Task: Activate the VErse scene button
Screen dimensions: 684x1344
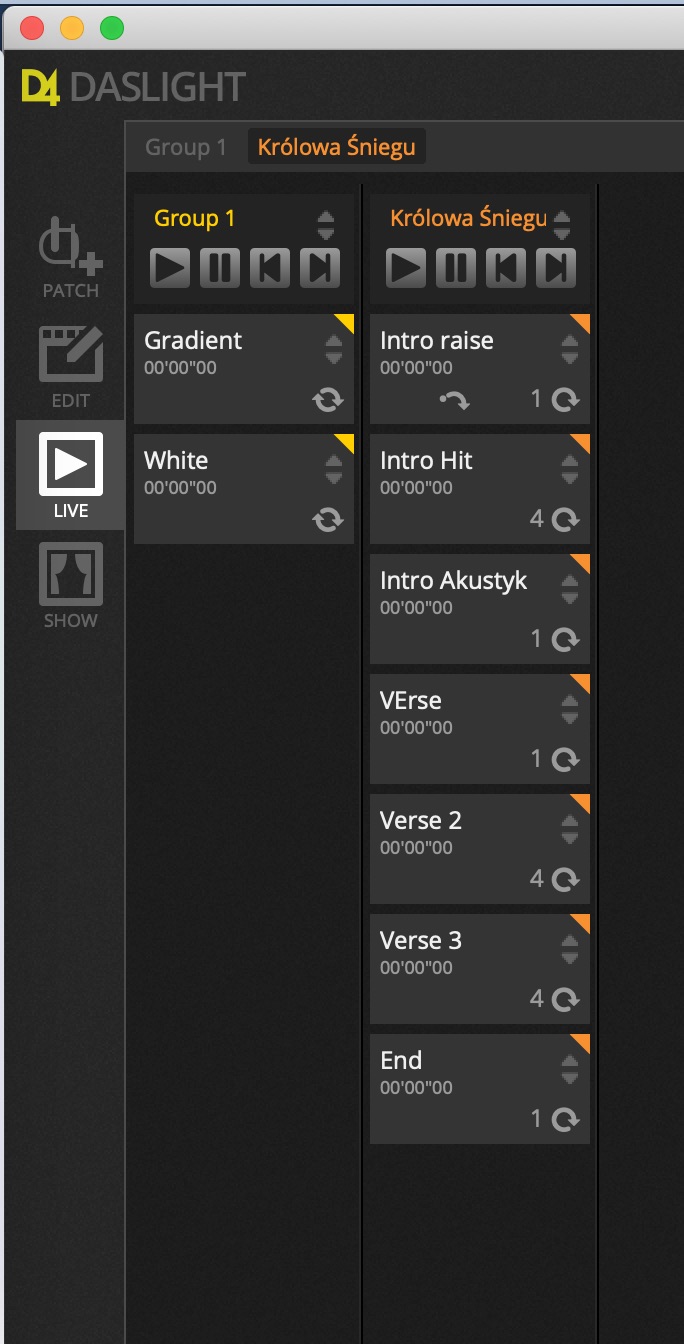Action: point(480,729)
